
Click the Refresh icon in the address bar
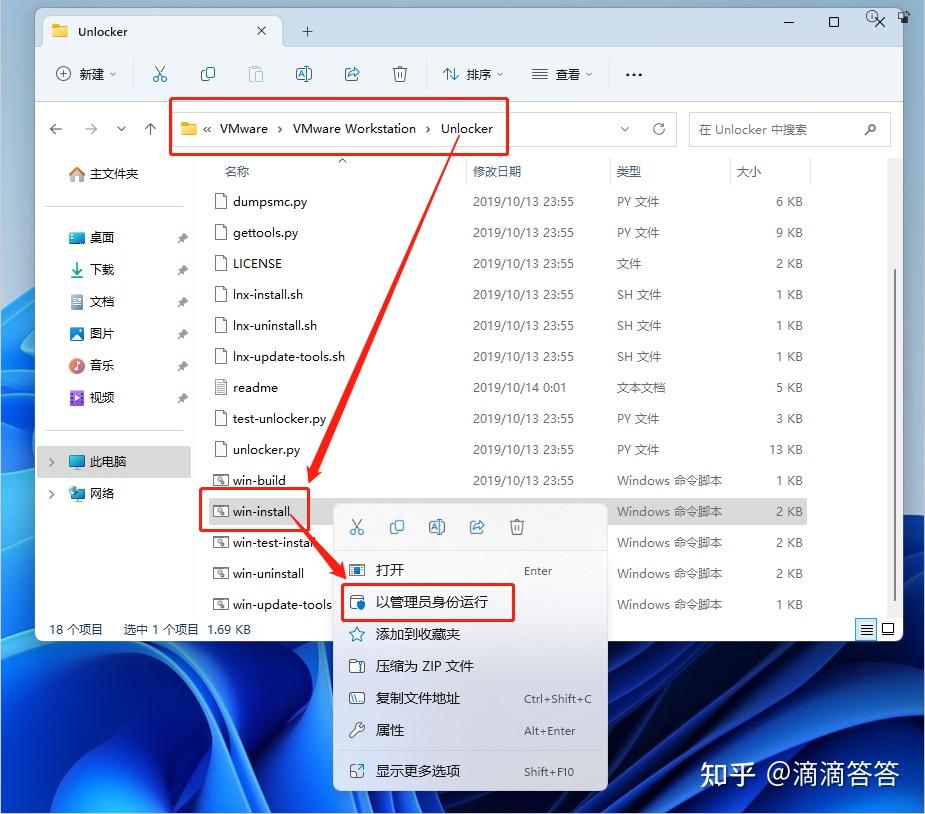tap(658, 129)
